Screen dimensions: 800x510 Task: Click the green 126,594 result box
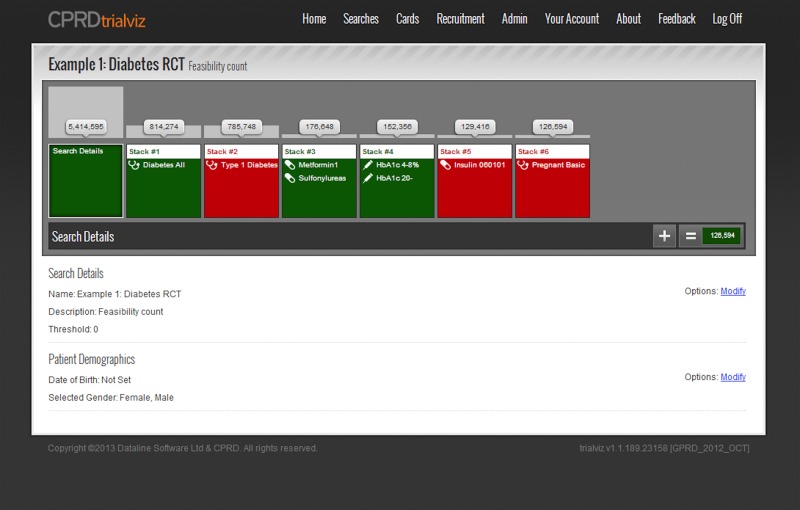[722, 236]
